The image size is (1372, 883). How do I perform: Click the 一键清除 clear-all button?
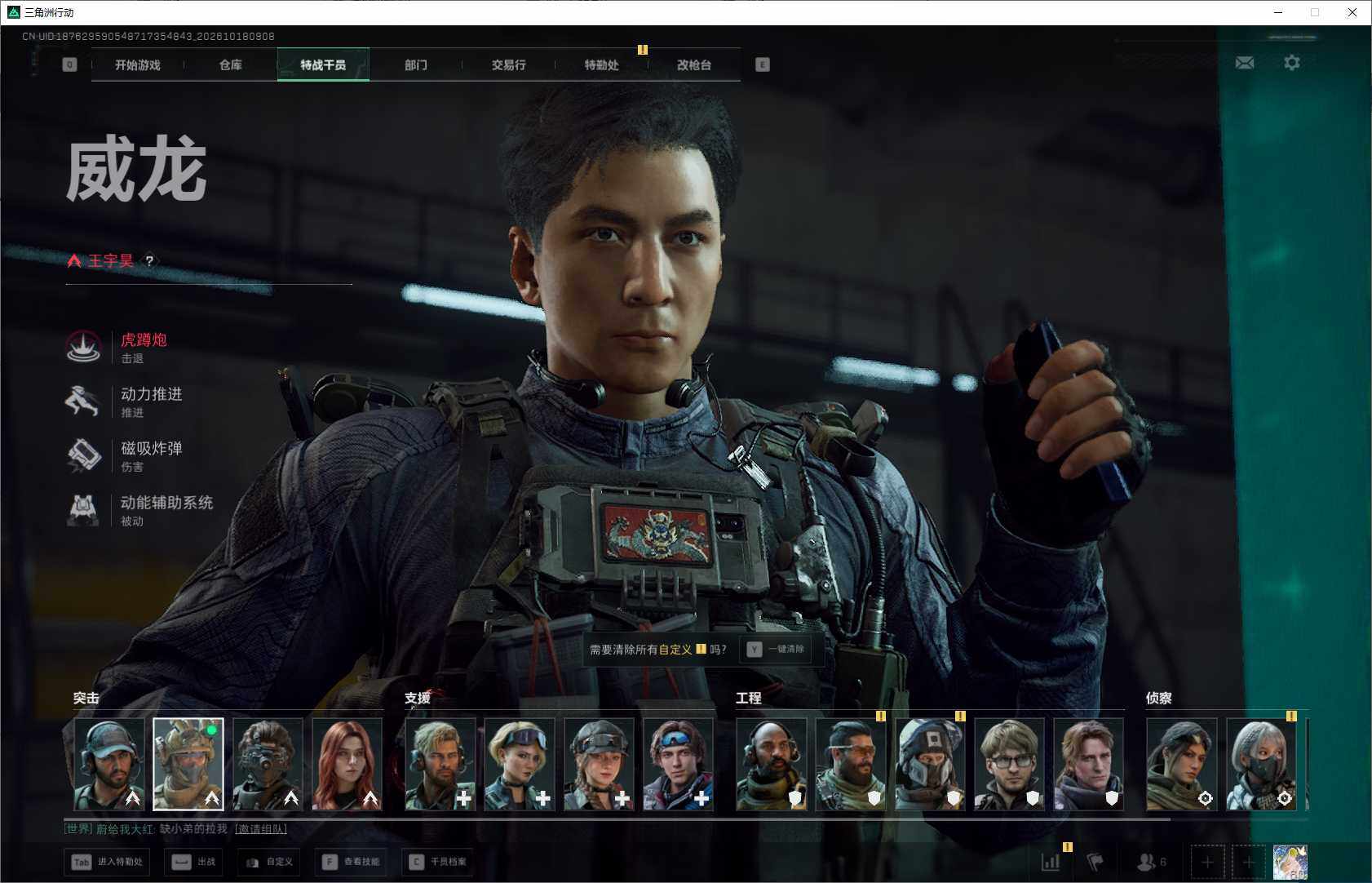(777, 650)
